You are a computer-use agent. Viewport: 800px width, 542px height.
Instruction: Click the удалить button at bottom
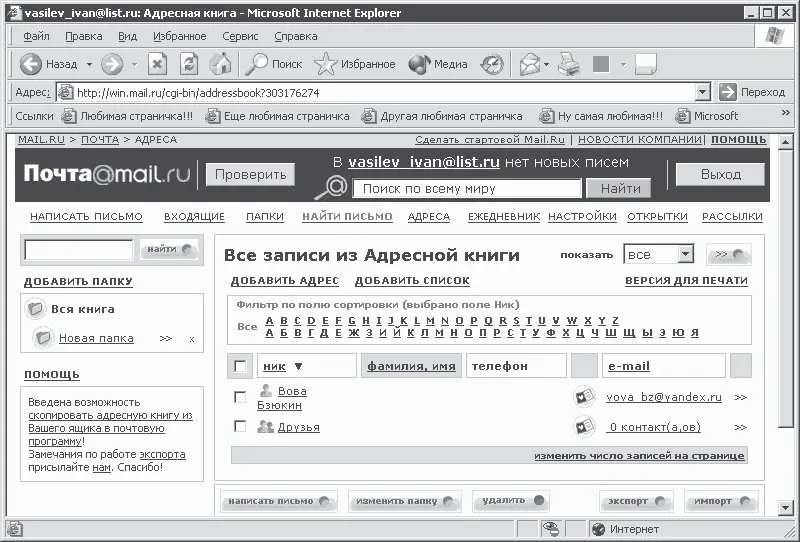511,501
